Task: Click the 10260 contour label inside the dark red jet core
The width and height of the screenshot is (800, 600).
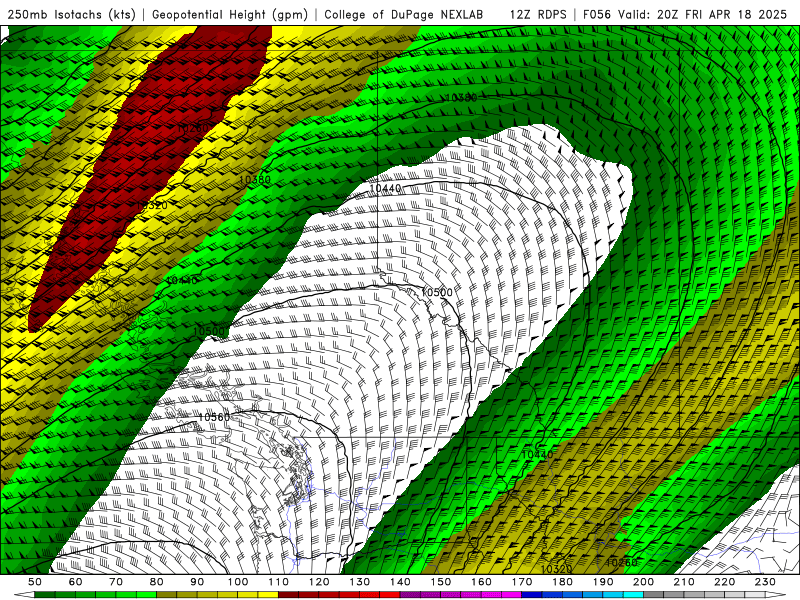Action: pos(193,128)
